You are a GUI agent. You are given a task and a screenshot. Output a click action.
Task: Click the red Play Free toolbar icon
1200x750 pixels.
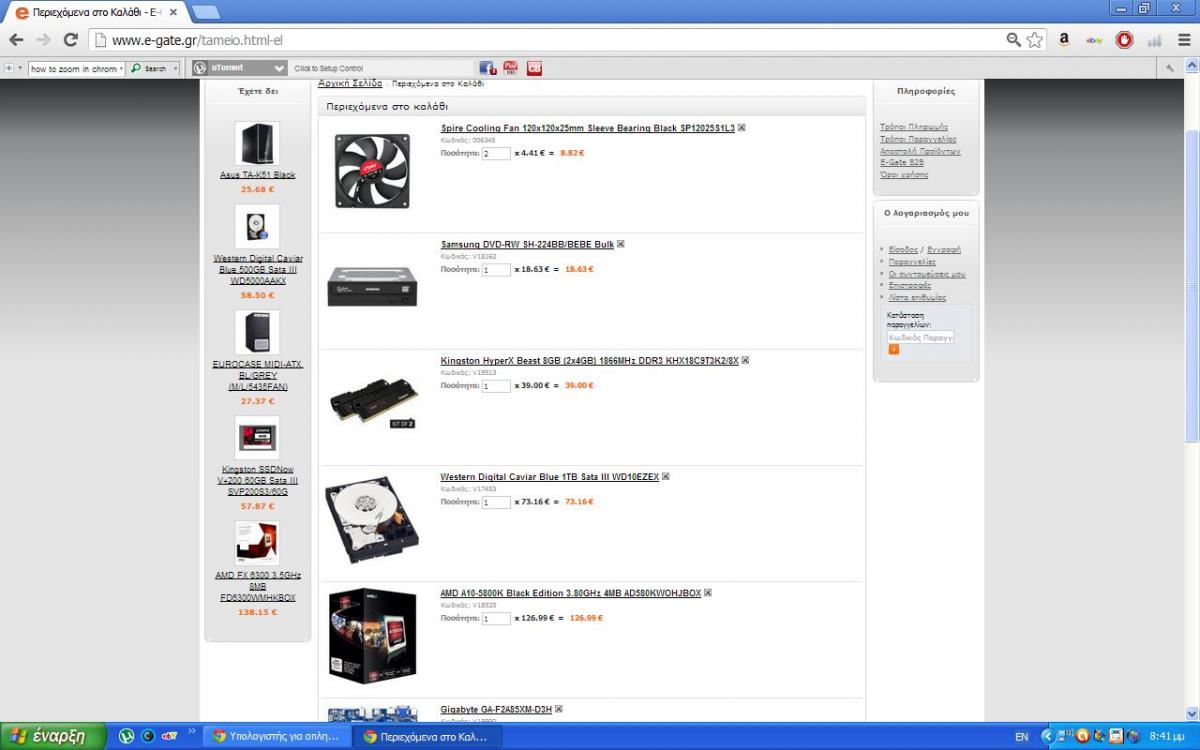point(510,68)
